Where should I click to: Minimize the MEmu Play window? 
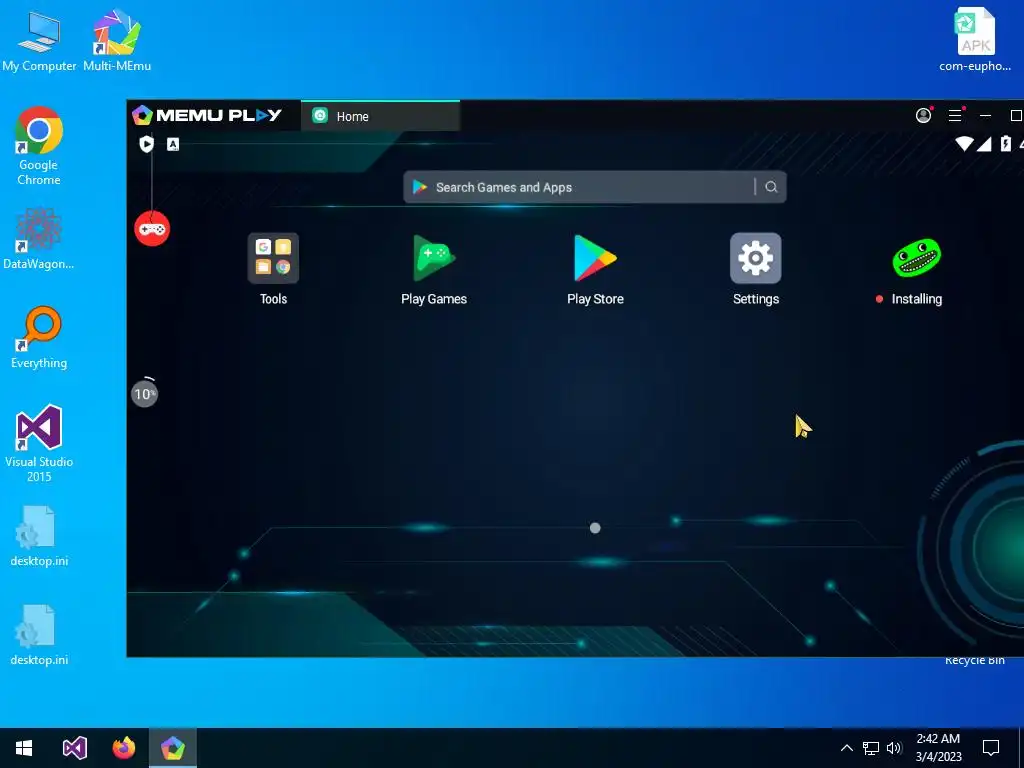coord(985,116)
